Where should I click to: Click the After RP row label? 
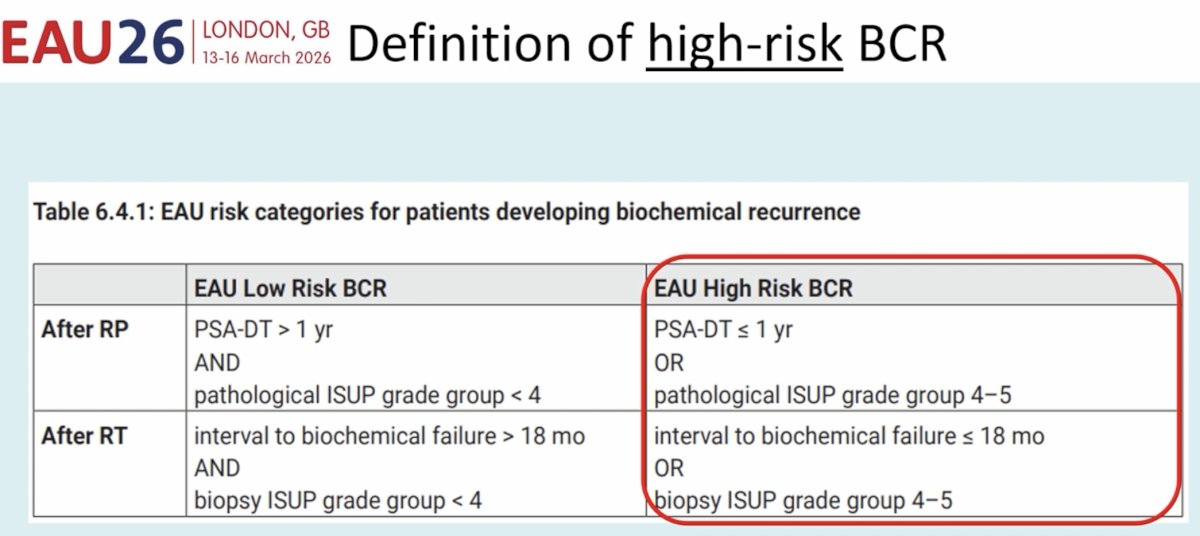(85, 329)
